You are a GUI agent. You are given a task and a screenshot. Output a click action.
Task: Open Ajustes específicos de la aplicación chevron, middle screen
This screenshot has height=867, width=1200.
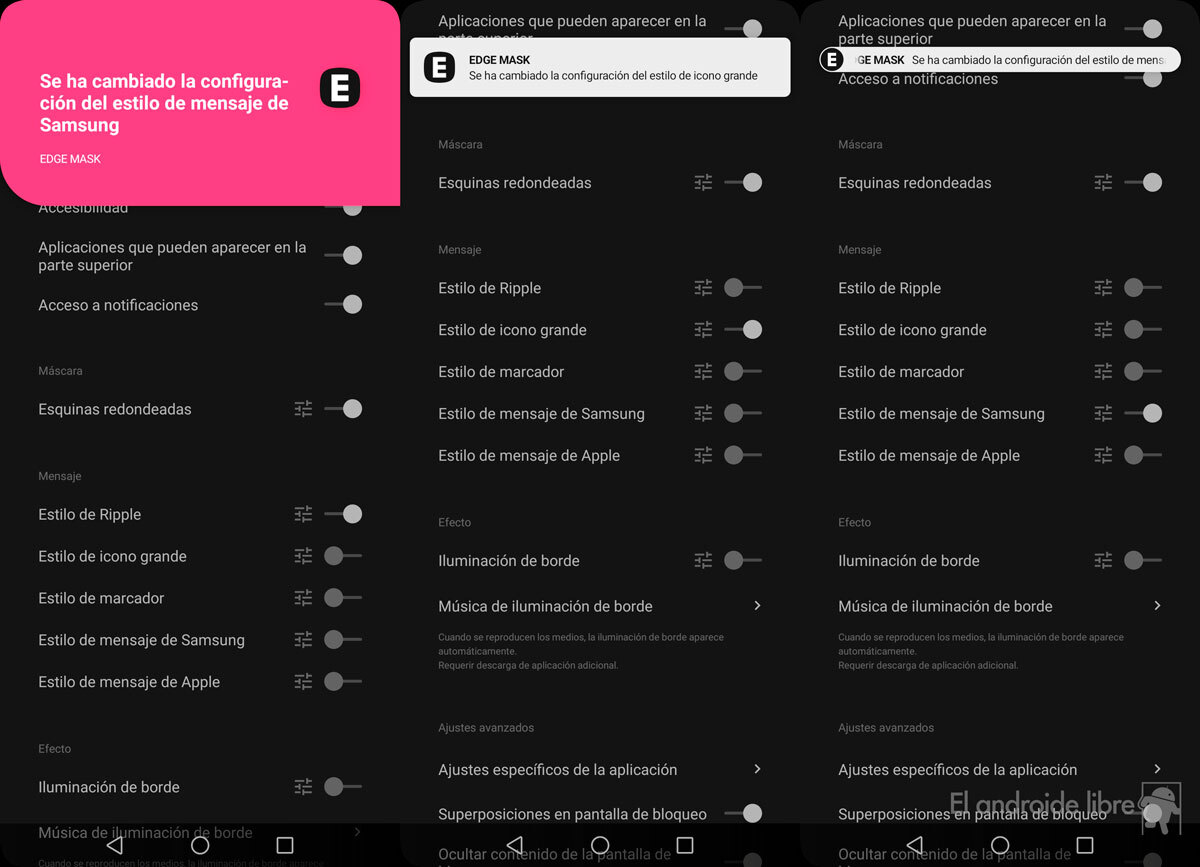pyautogui.click(x=757, y=769)
